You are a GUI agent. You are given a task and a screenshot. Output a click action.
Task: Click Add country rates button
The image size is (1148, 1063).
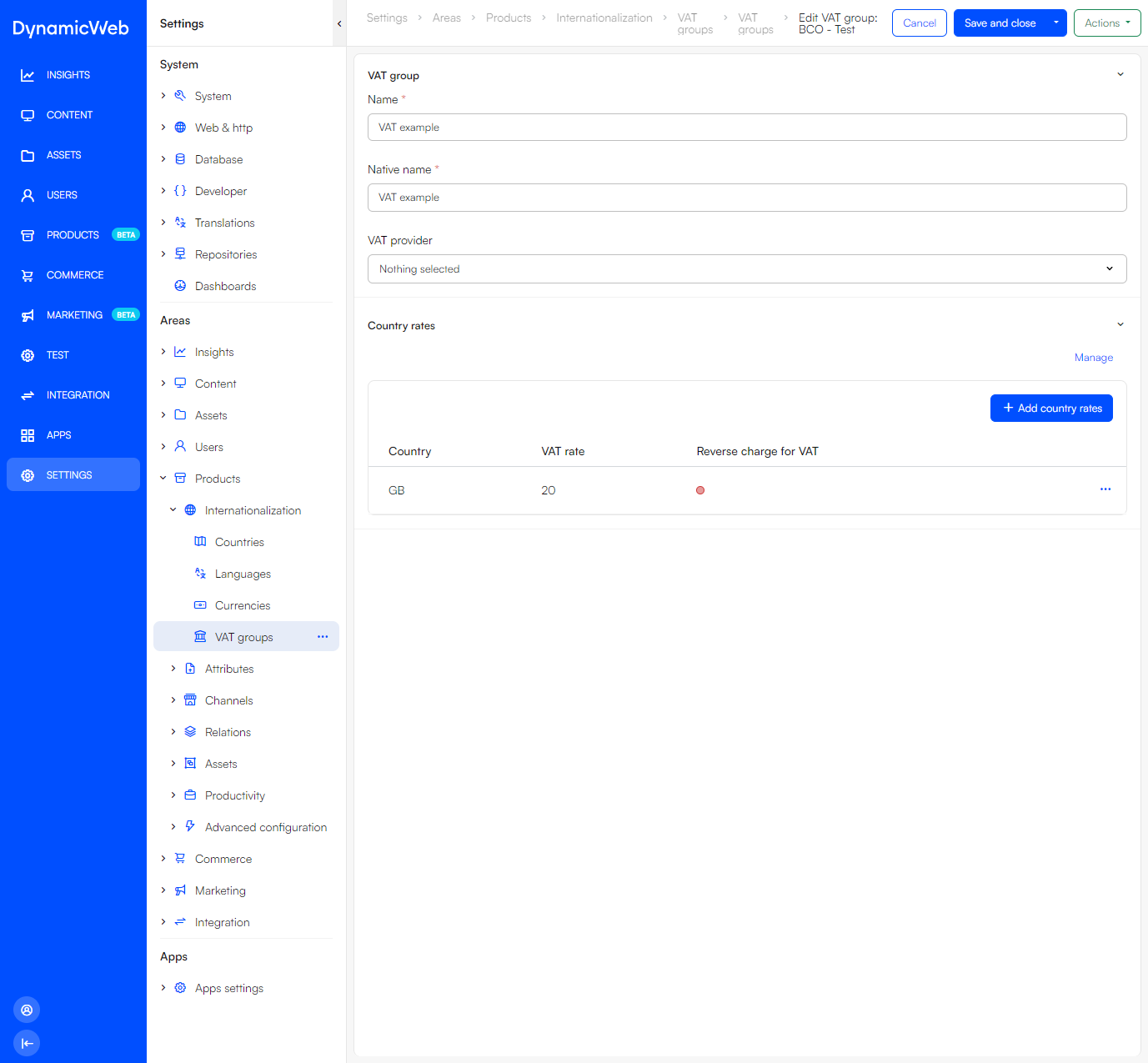[1051, 408]
